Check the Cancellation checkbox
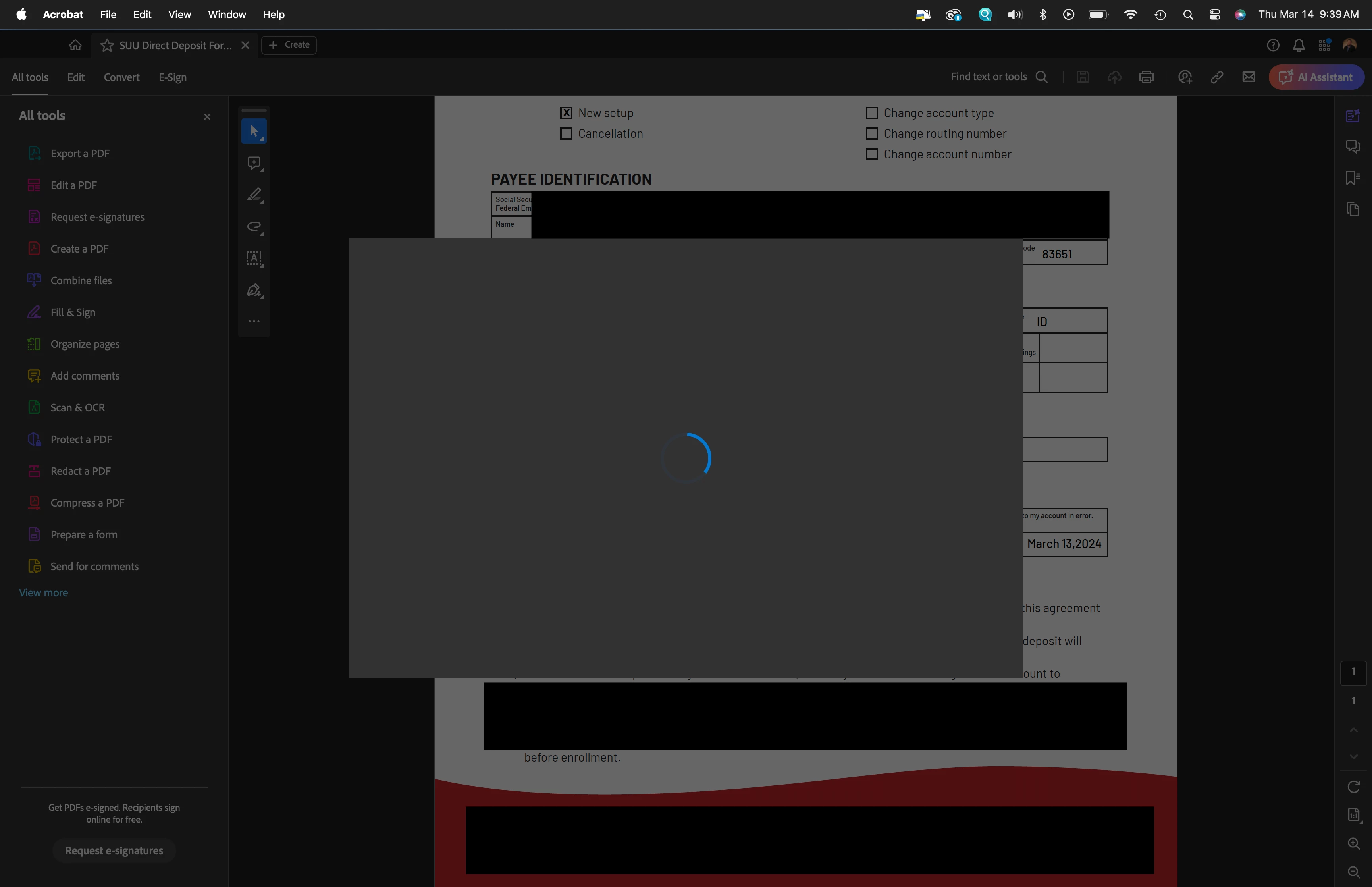 pos(567,134)
